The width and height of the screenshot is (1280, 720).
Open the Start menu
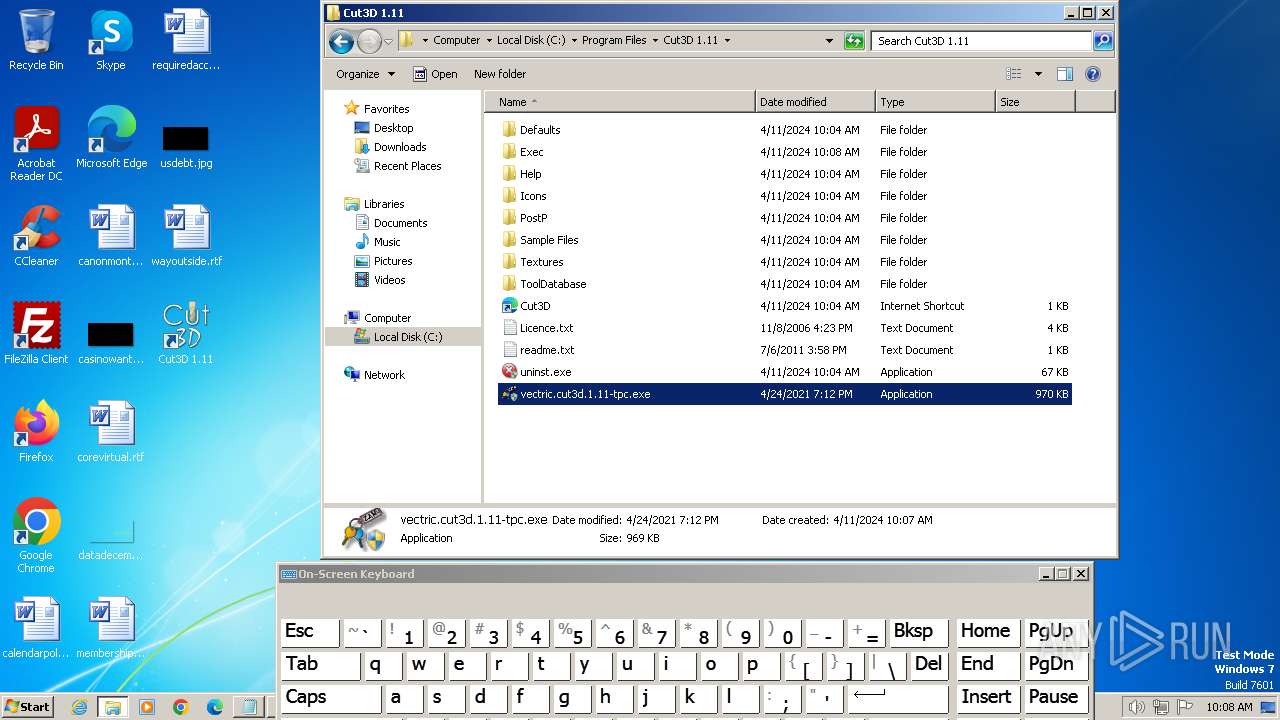click(27, 707)
